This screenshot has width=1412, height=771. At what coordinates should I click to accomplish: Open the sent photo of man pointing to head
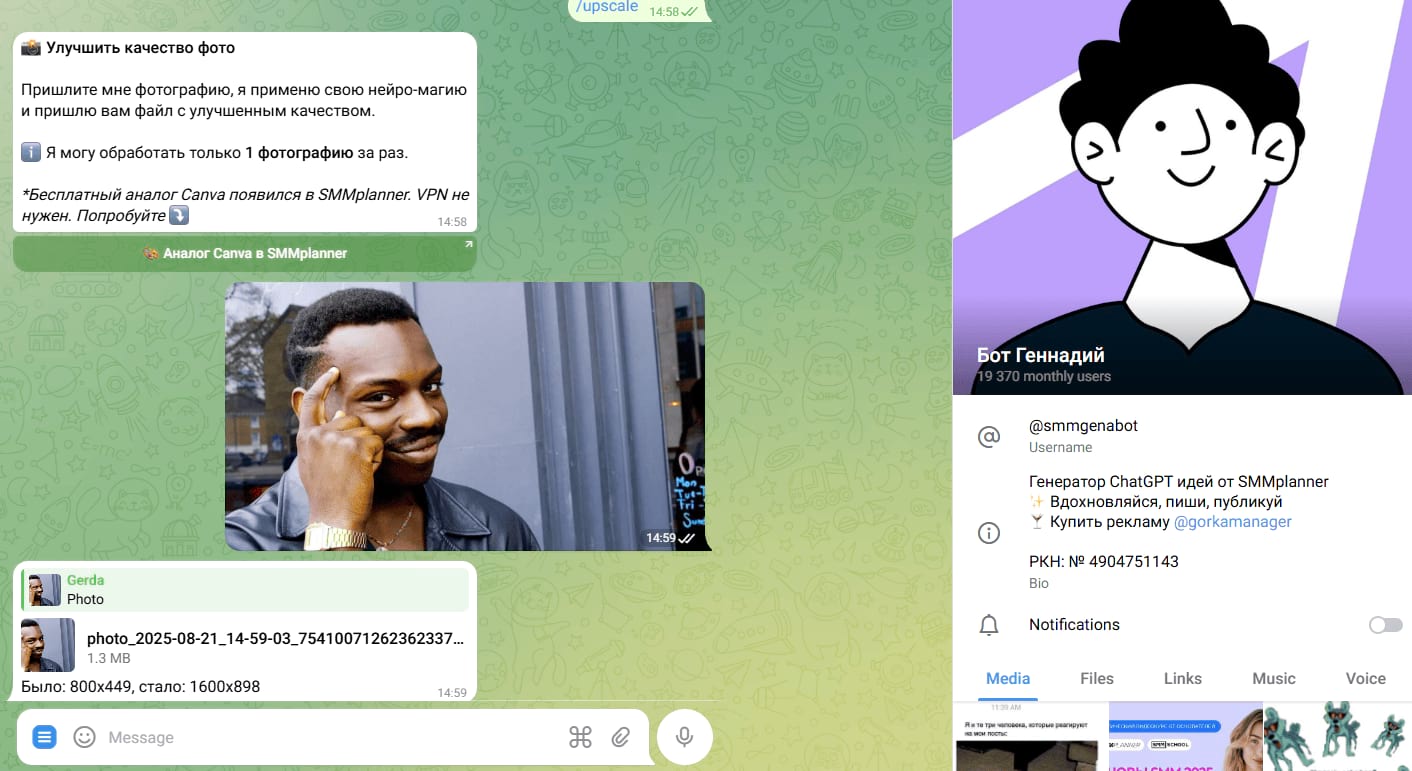(465, 416)
